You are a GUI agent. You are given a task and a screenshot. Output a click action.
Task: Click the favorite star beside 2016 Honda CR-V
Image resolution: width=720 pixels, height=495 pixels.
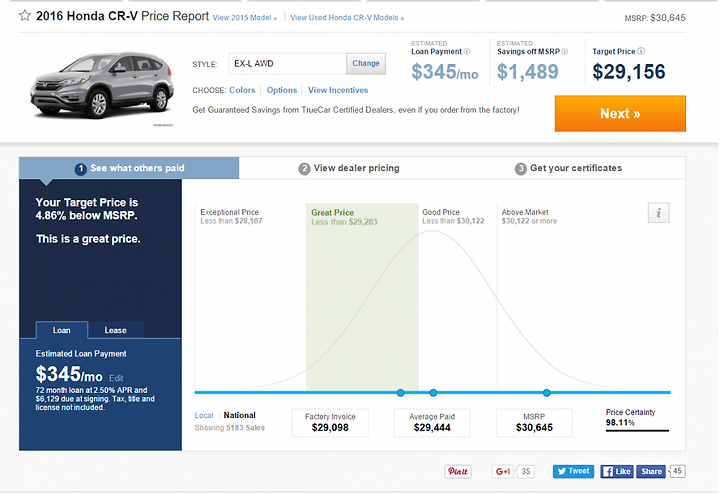click(25, 16)
